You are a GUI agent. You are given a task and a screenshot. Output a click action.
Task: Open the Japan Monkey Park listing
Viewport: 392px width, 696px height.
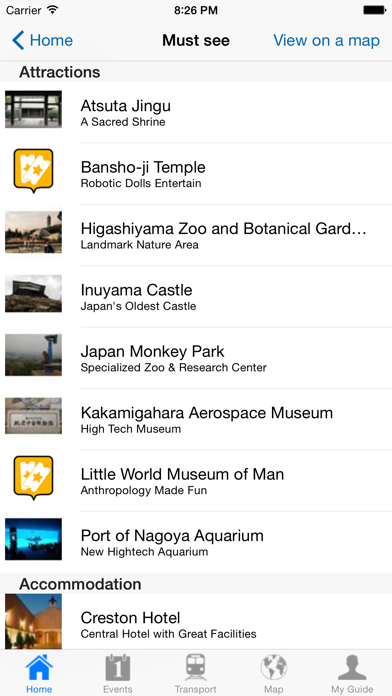pos(196,358)
